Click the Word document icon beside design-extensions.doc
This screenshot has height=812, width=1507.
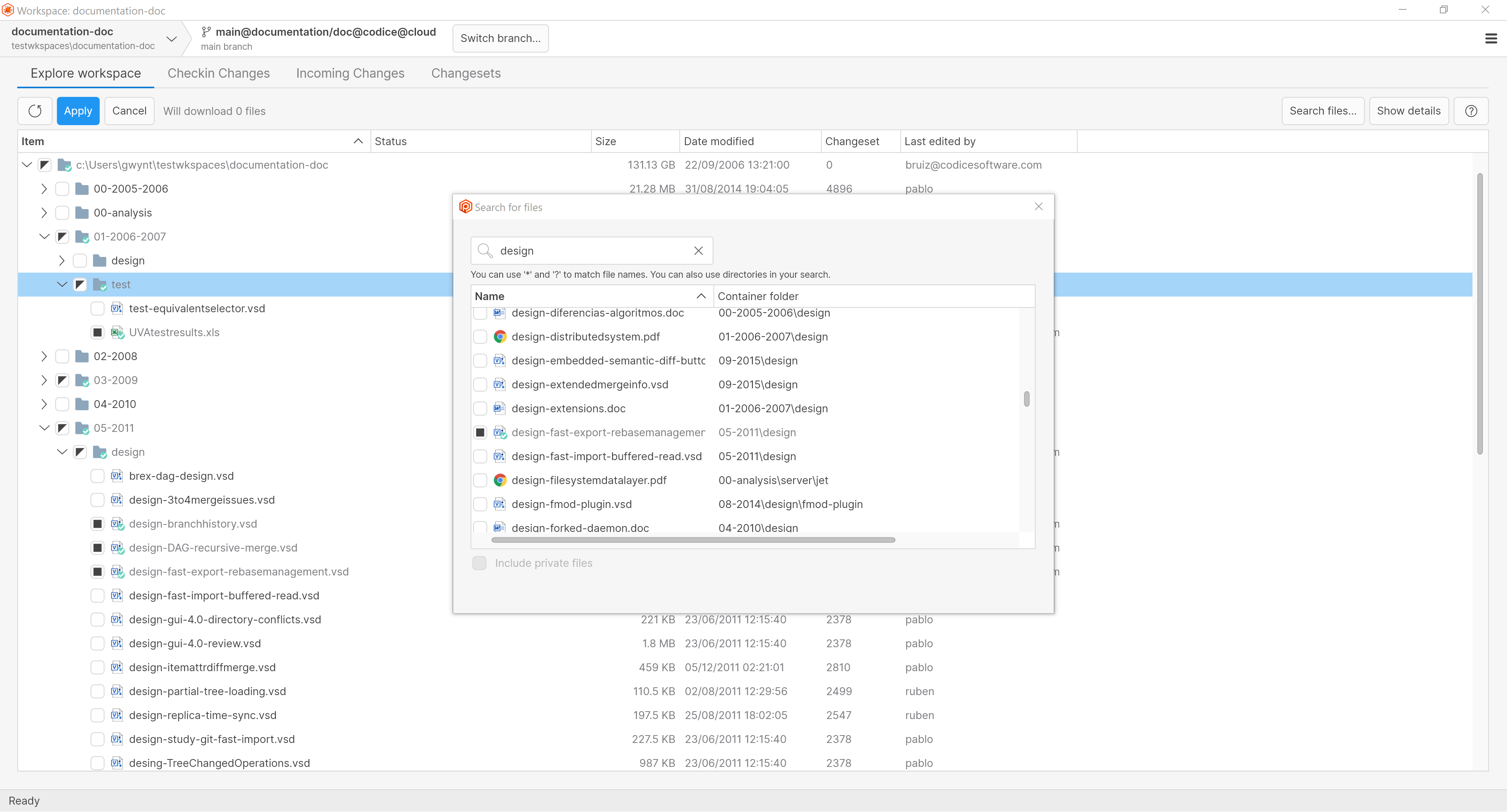[x=498, y=408]
